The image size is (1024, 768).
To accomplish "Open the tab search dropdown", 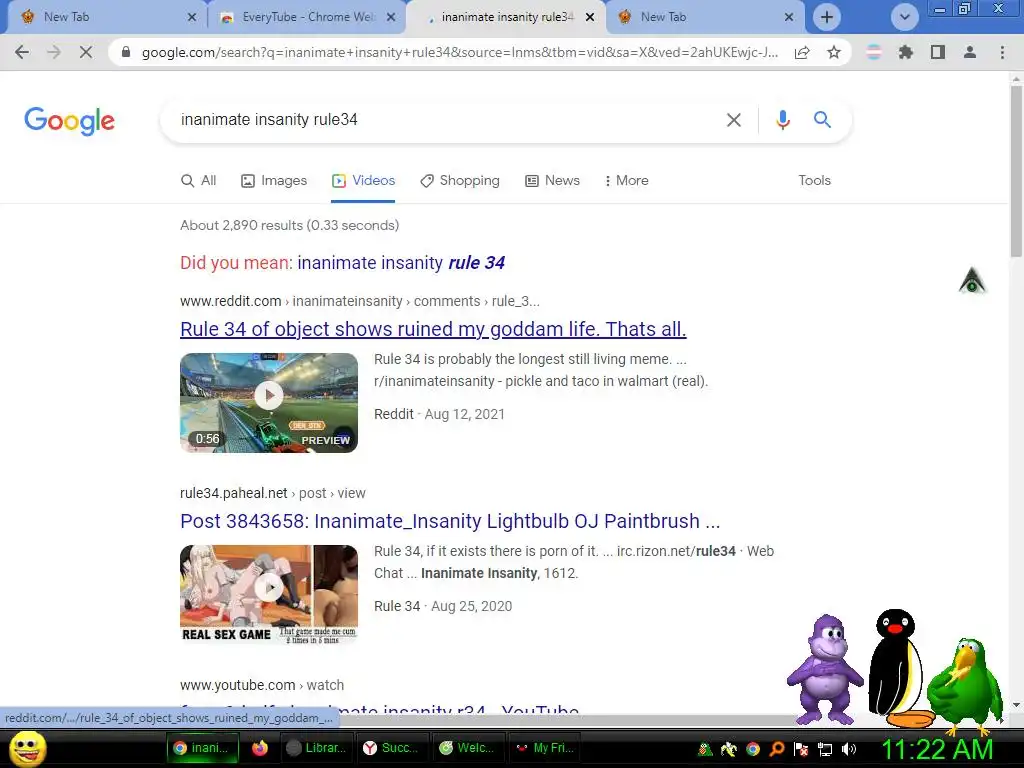I will (904, 17).
